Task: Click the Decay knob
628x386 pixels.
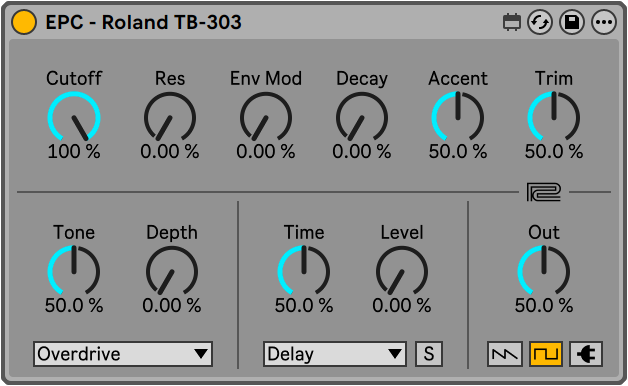Action: click(x=362, y=117)
